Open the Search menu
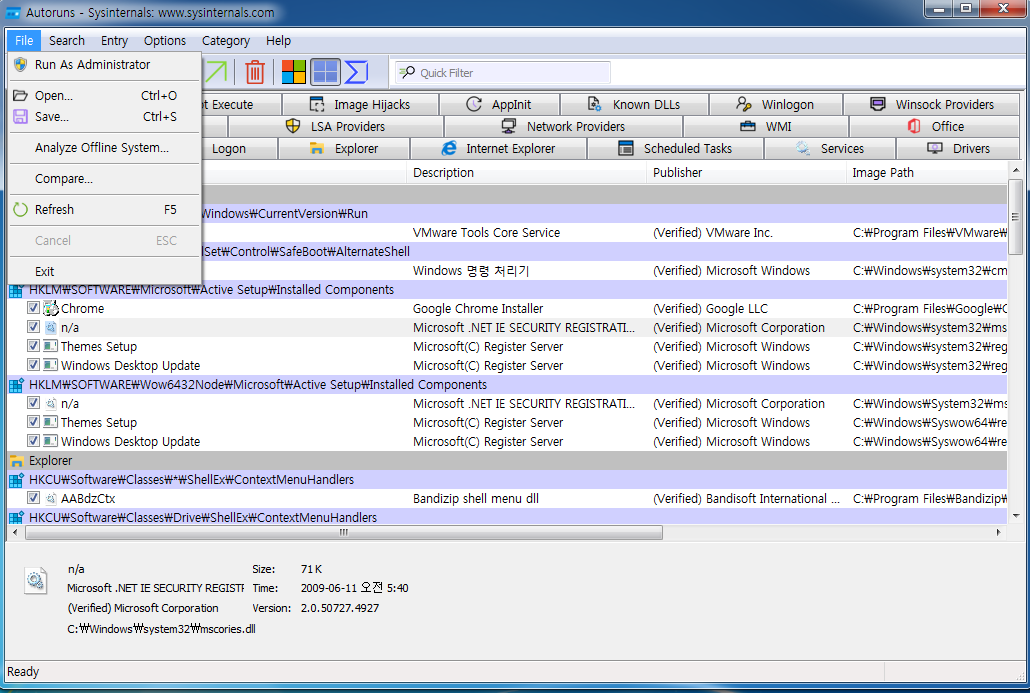Image resolution: width=1030 pixels, height=693 pixels. [67, 41]
